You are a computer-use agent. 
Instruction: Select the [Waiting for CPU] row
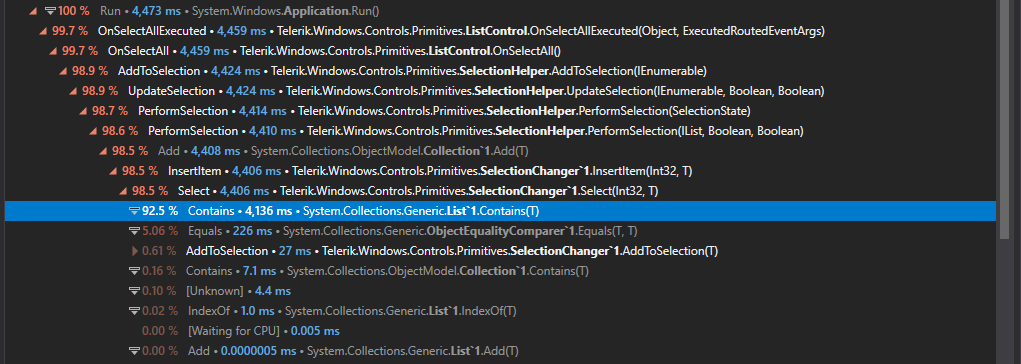500,331
